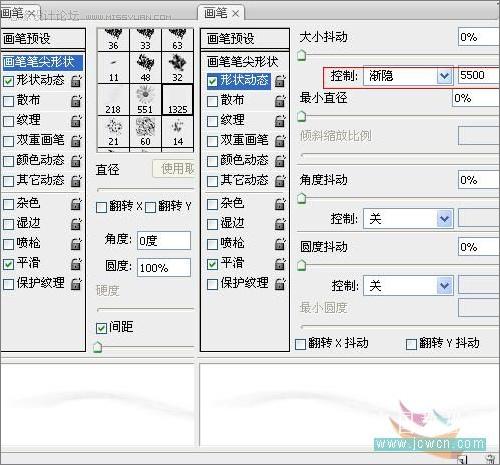Viewport: 500px width, 465px height.
Task: Click the 圆度 100% input field
Action: tap(164, 268)
